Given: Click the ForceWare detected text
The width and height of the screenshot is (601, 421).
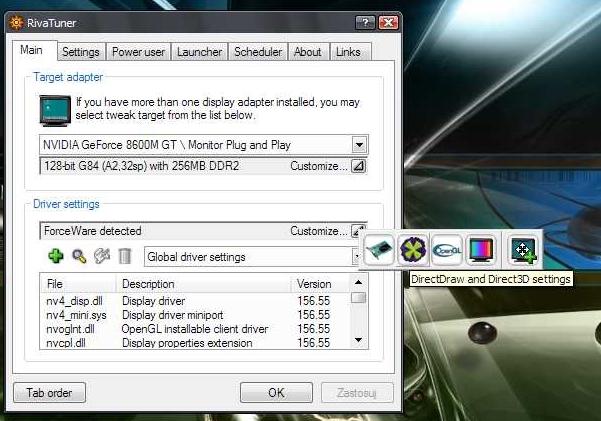Looking at the screenshot, I should point(93,231).
